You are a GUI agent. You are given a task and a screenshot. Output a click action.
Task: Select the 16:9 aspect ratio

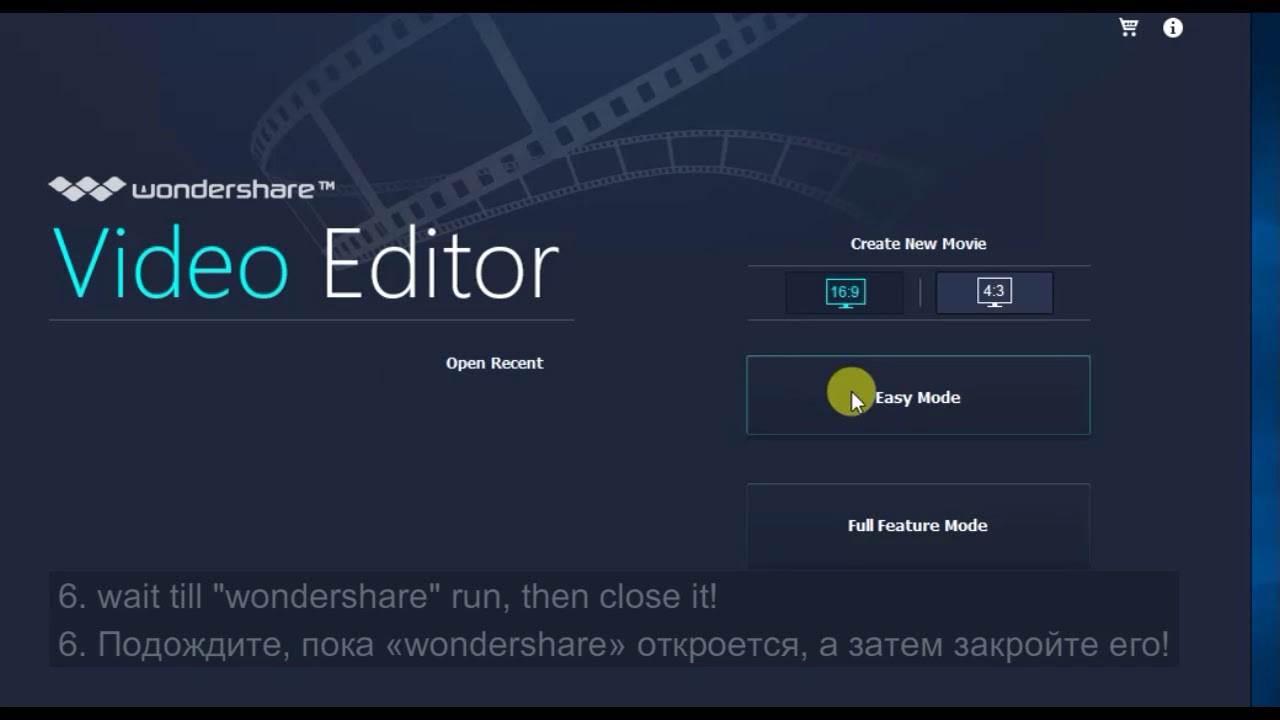(845, 293)
